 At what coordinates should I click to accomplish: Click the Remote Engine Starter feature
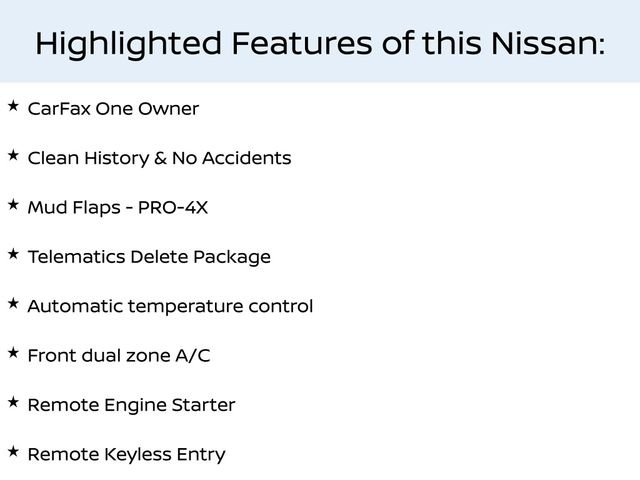[131, 405]
